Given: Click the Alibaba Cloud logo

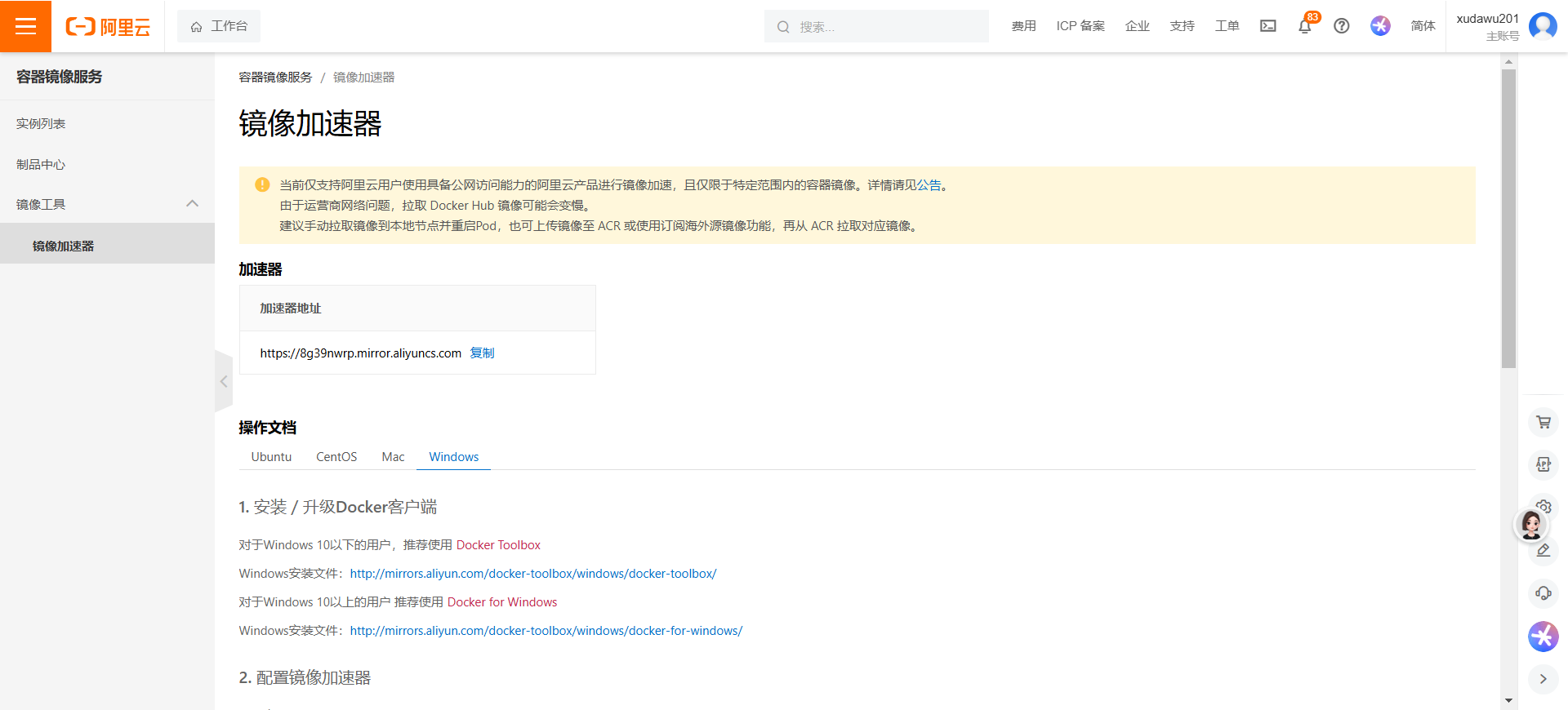Looking at the screenshot, I should tap(108, 27).
